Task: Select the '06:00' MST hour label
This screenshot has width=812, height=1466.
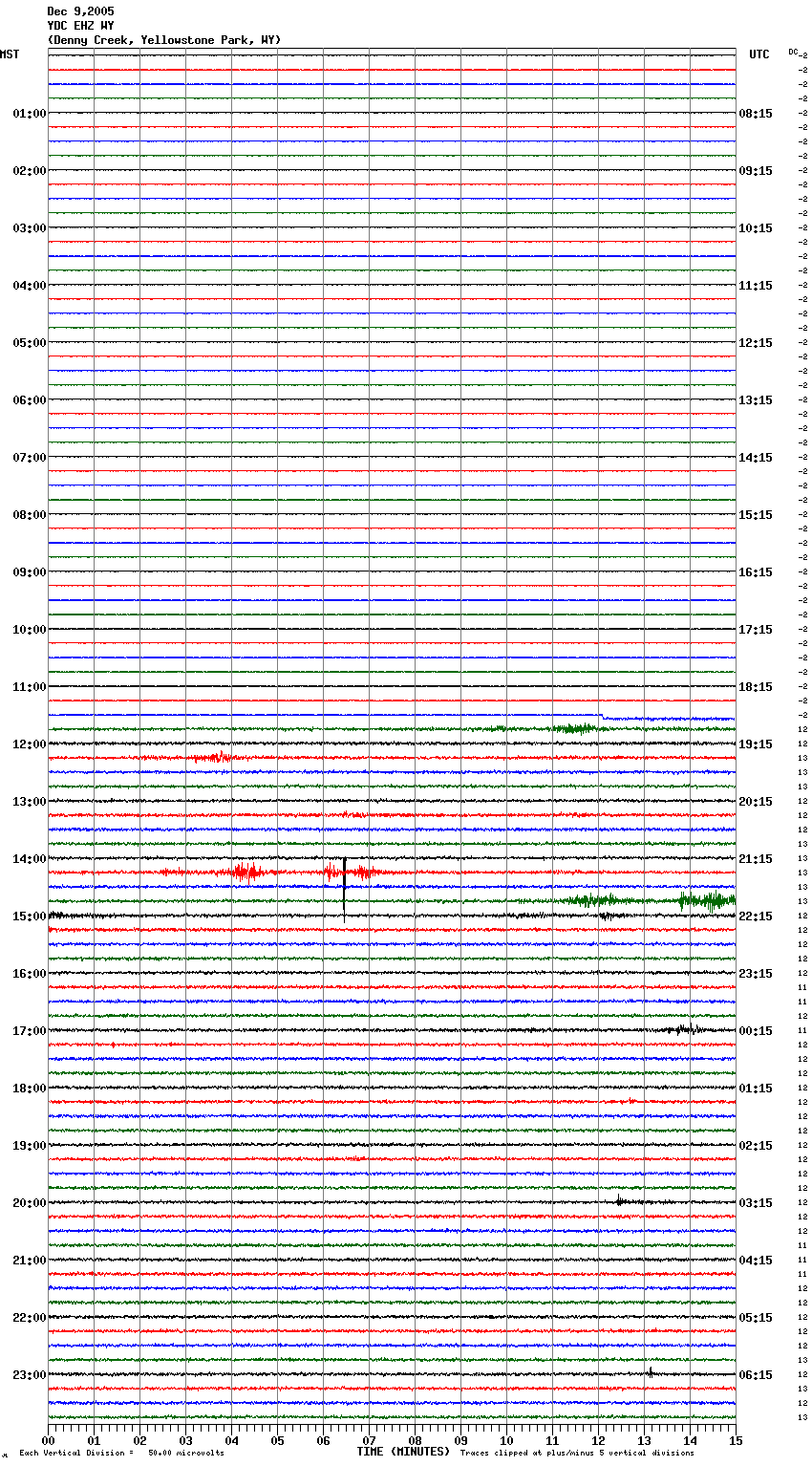Action: click(x=30, y=400)
